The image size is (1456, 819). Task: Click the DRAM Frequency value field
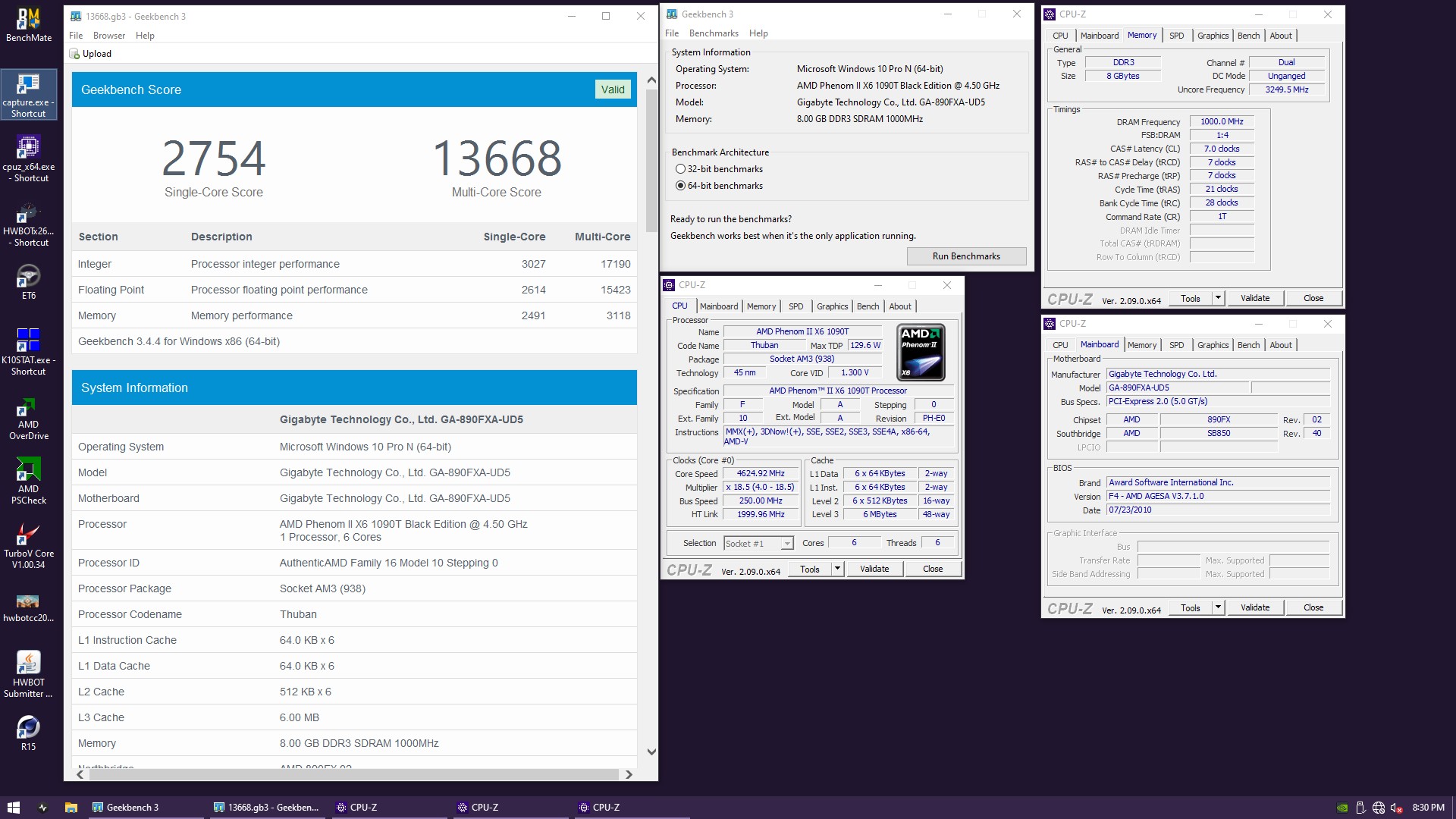(x=1222, y=121)
